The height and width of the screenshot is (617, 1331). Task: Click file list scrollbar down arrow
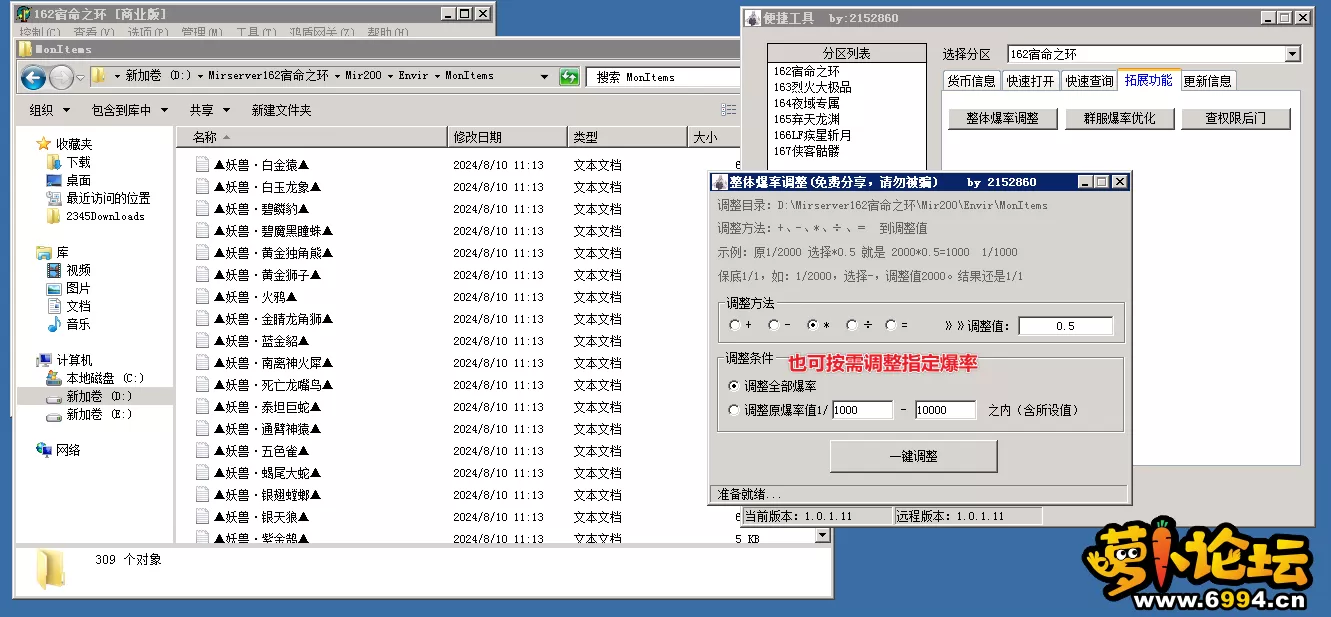point(823,536)
